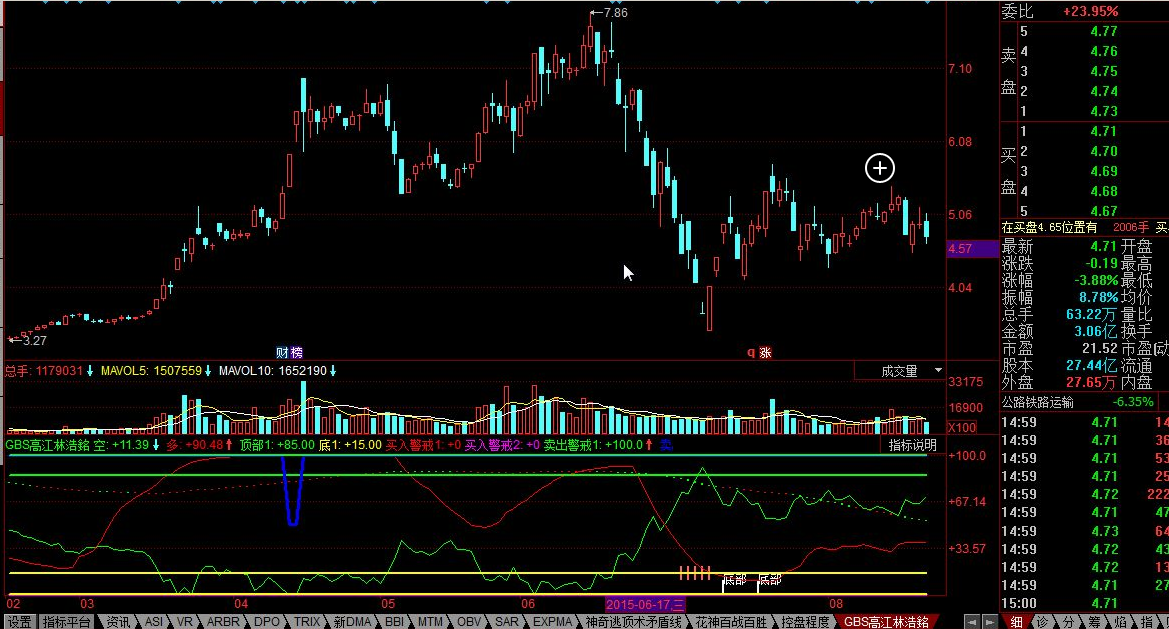Select the ARBR indicator tab
Viewport: 1169px width, 629px height.
click(223, 622)
